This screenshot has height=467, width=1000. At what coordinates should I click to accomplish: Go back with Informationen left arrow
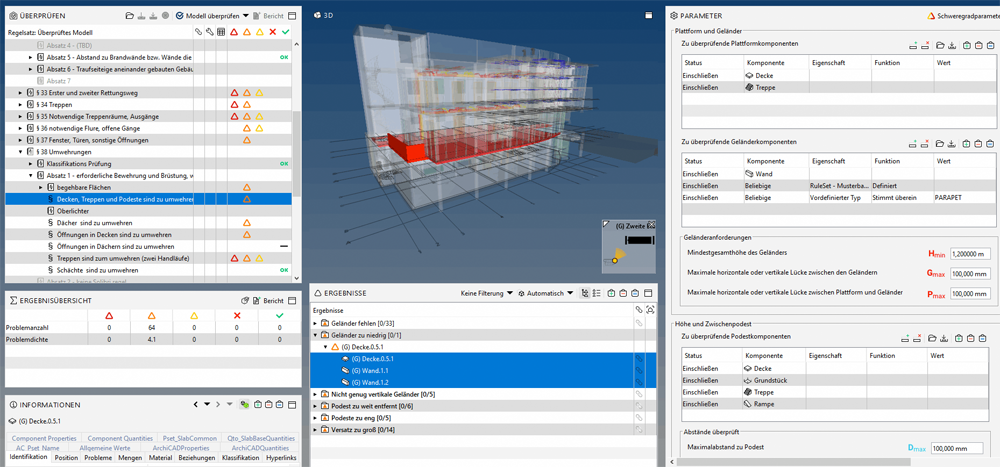point(197,404)
